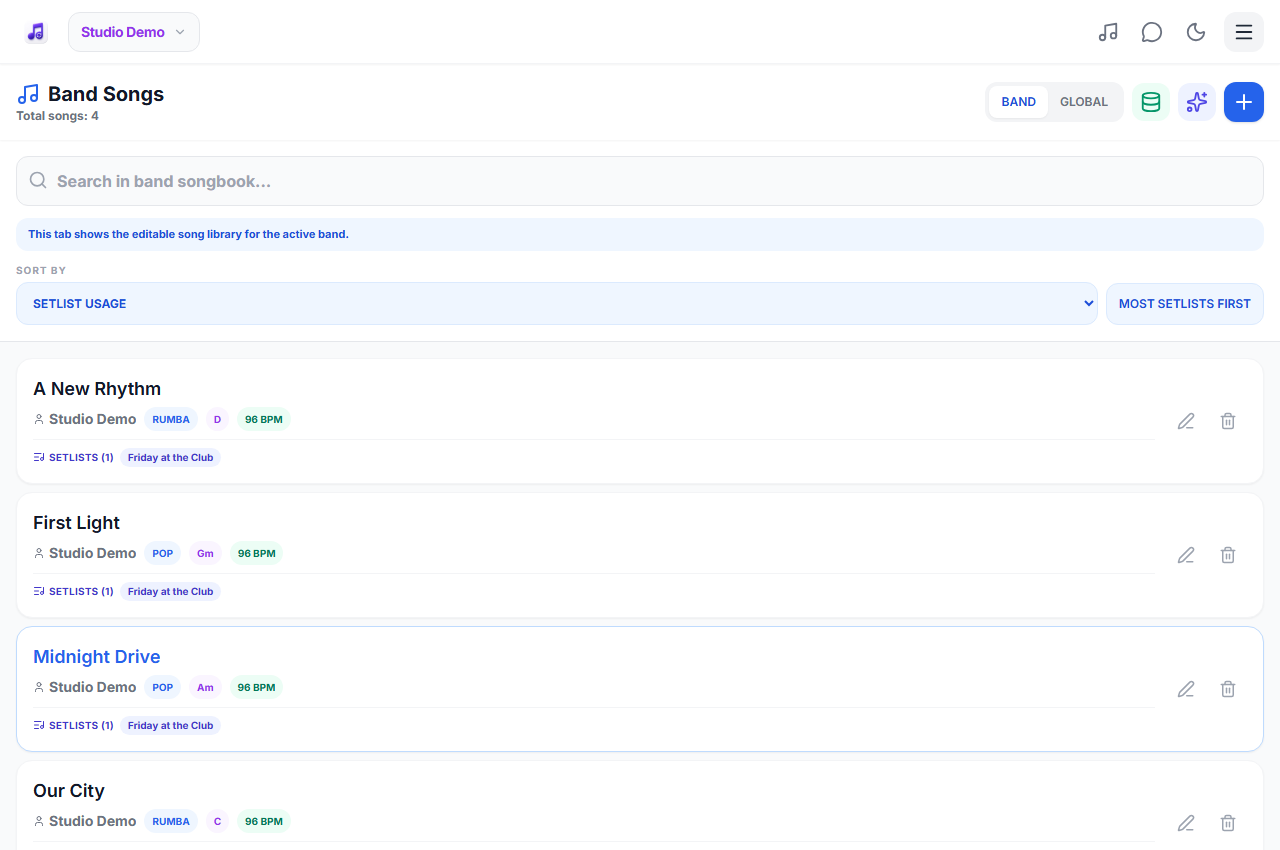This screenshot has height=850, width=1280.
Task: Edit the A New Rhythm song
Action: point(1186,421)
